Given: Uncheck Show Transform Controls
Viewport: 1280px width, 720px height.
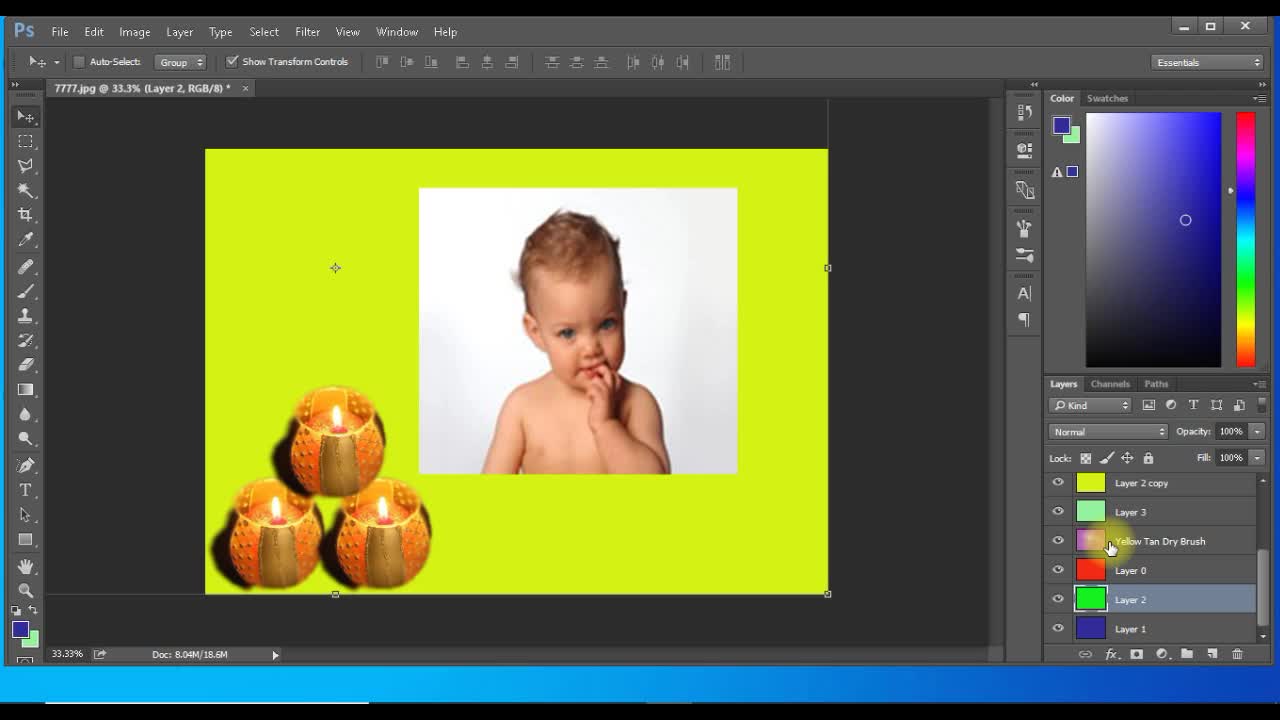Looking at the screenshot, I should (x=232, y=62).
